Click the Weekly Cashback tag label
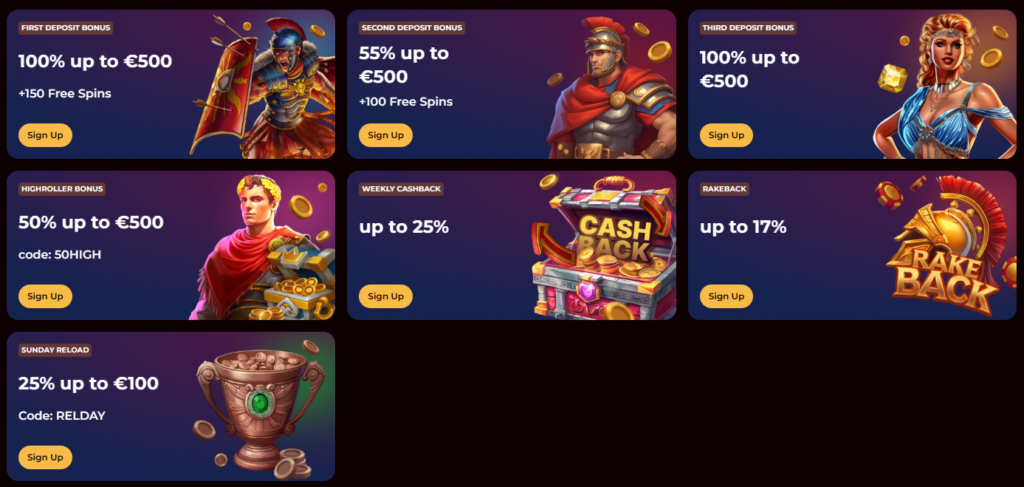The height and width of the screenshot is (487, 1024). pyautogui.click(x=401, y=189)
